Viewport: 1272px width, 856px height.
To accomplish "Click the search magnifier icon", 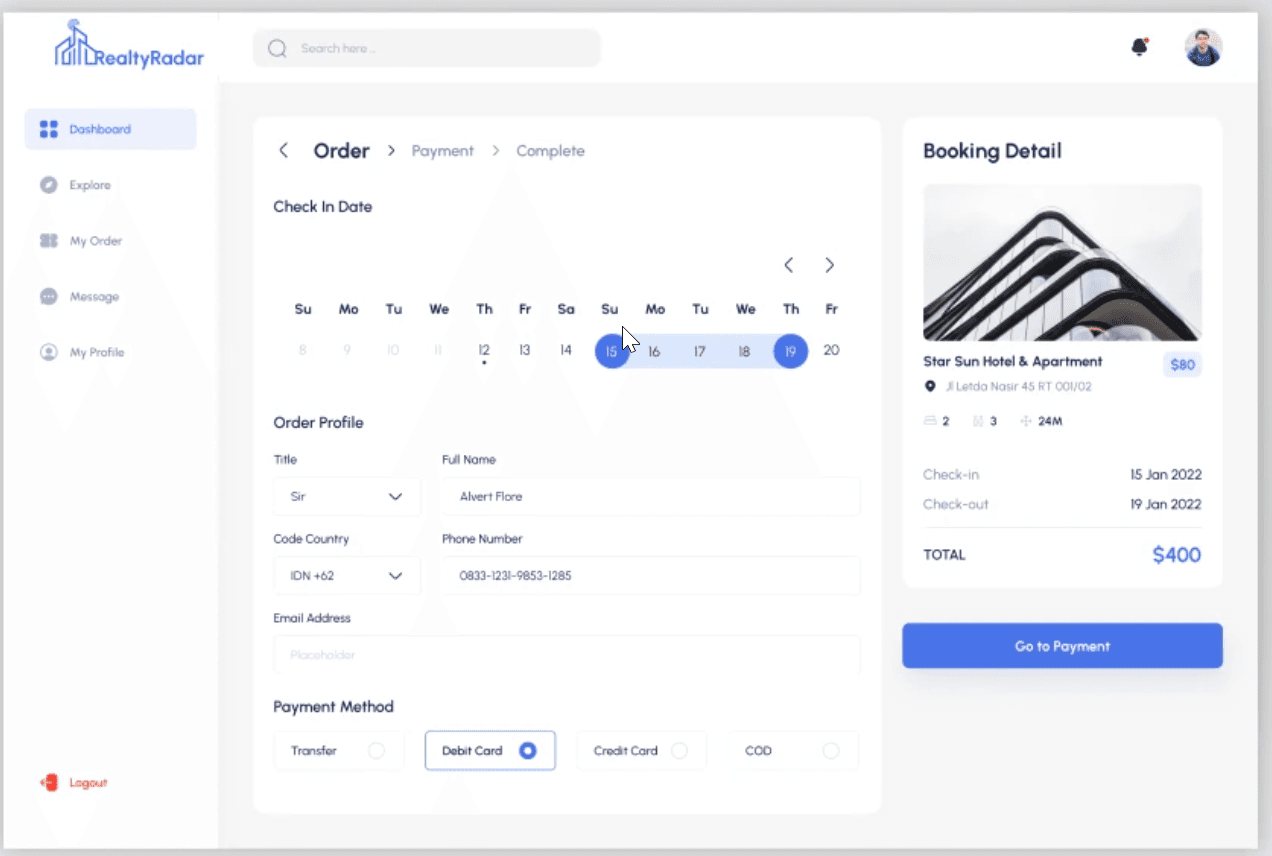I will click(x=278, y=48).
